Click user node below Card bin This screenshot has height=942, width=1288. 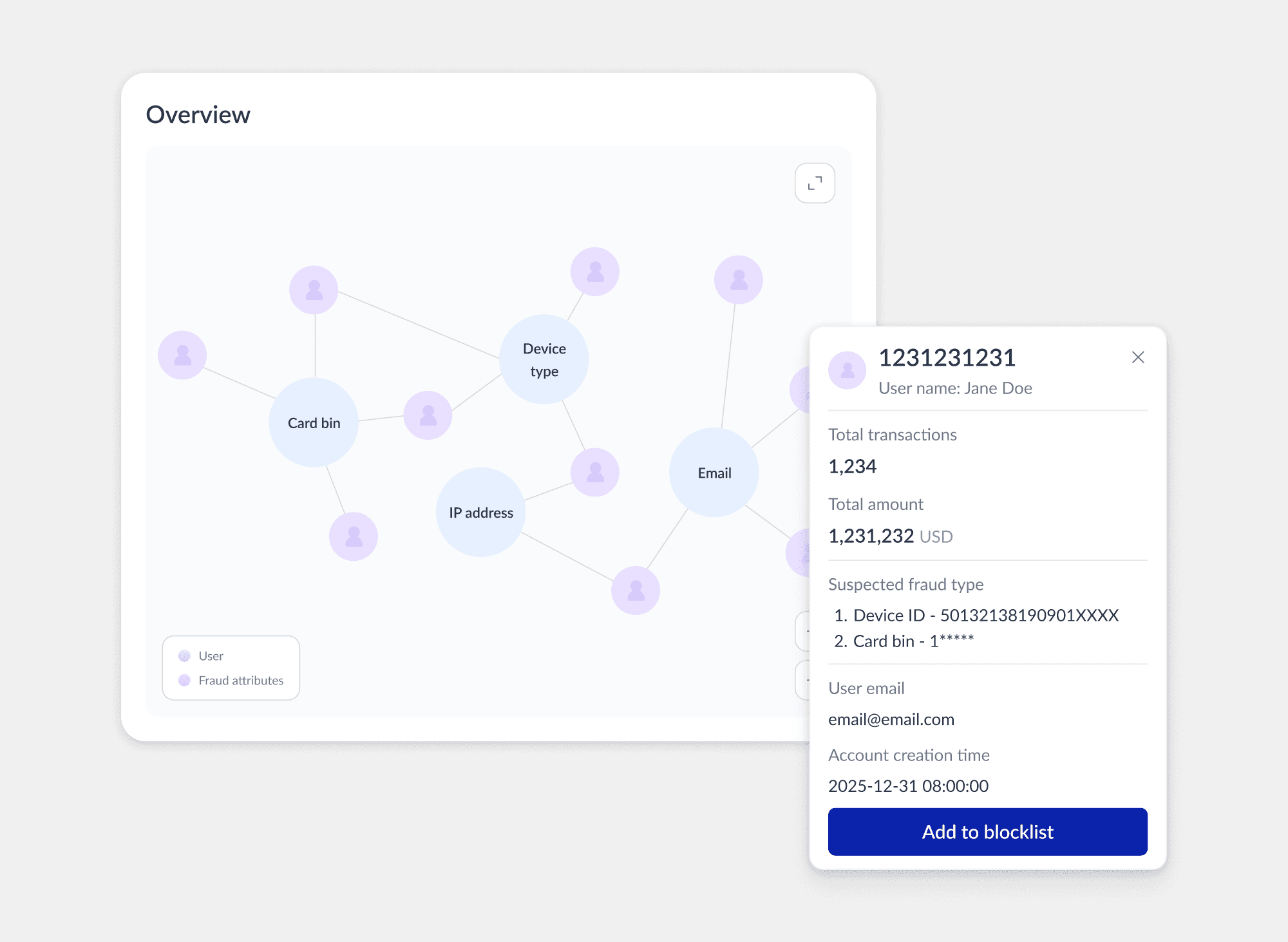click(354, 536)
